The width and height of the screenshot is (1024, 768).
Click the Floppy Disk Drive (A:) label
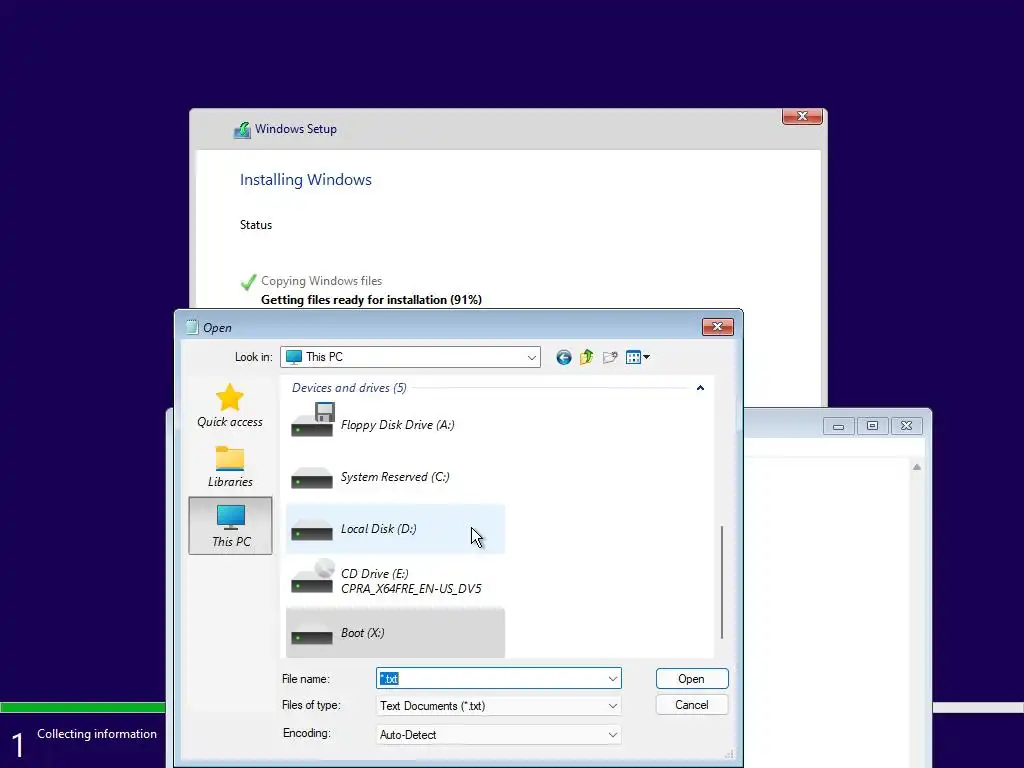click(x=398, y=425)
